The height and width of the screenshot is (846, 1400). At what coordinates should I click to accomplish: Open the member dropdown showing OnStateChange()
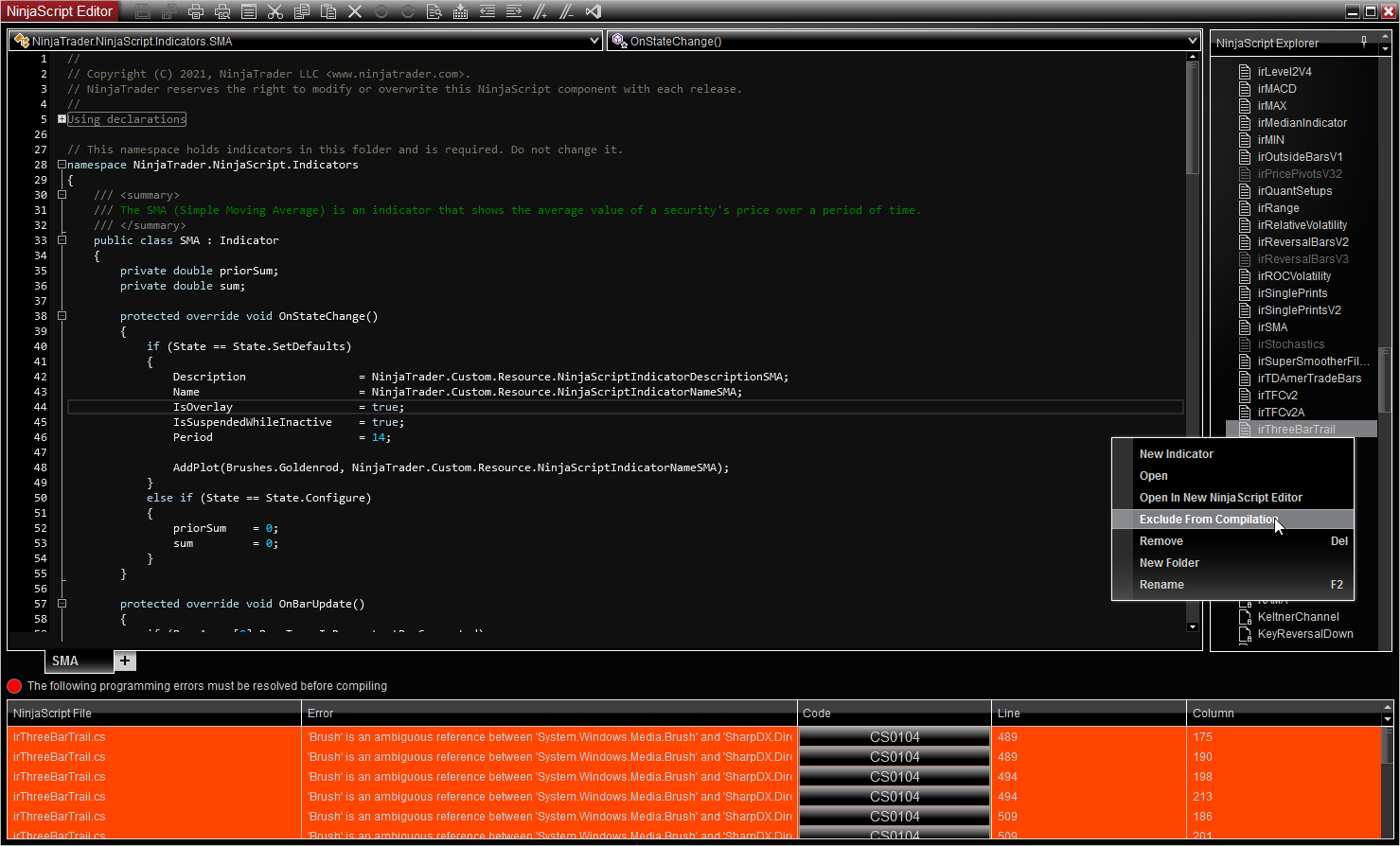pyautogui.click(x=904, y=41)
